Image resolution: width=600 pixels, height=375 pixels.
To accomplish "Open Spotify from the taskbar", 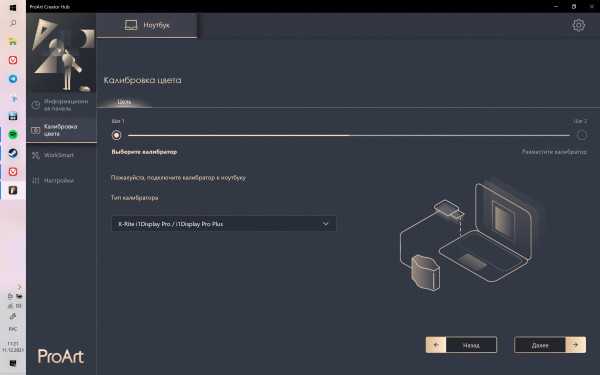I will point(13,134).
